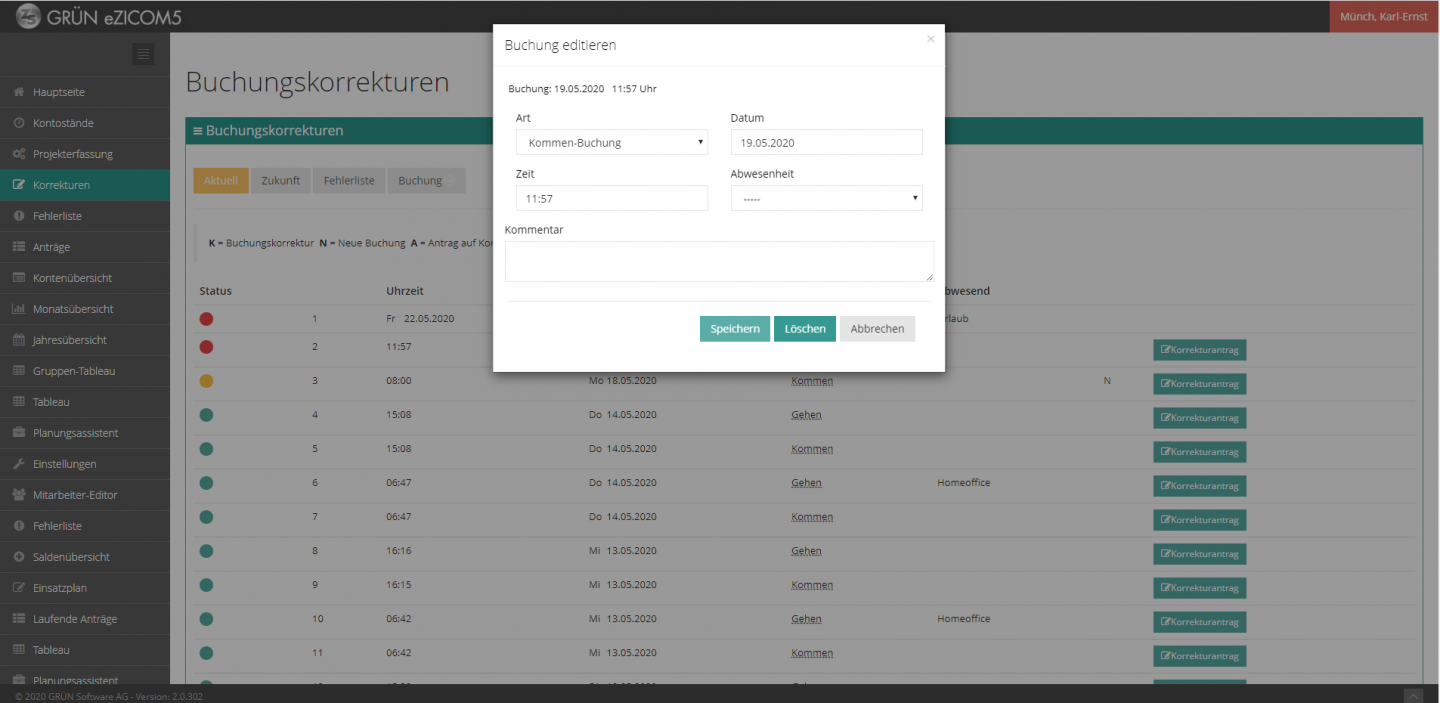
Task: Close the Buchung editieren dialog with X
Action: tap(930, 39)
